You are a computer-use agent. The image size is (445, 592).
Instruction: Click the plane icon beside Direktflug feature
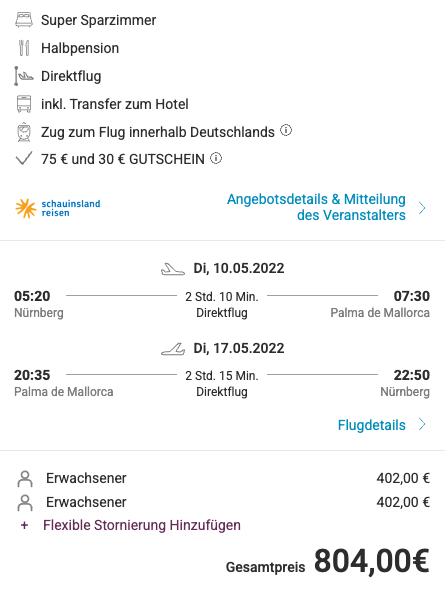click(24, 76)
